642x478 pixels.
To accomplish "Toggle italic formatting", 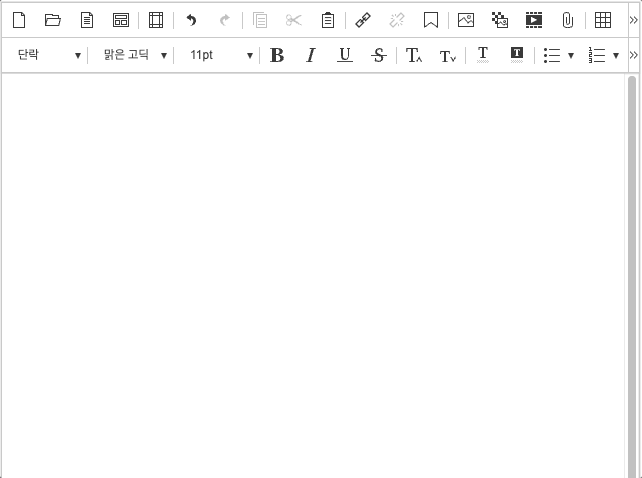I will pyautogui.click(x=311, y=56).
